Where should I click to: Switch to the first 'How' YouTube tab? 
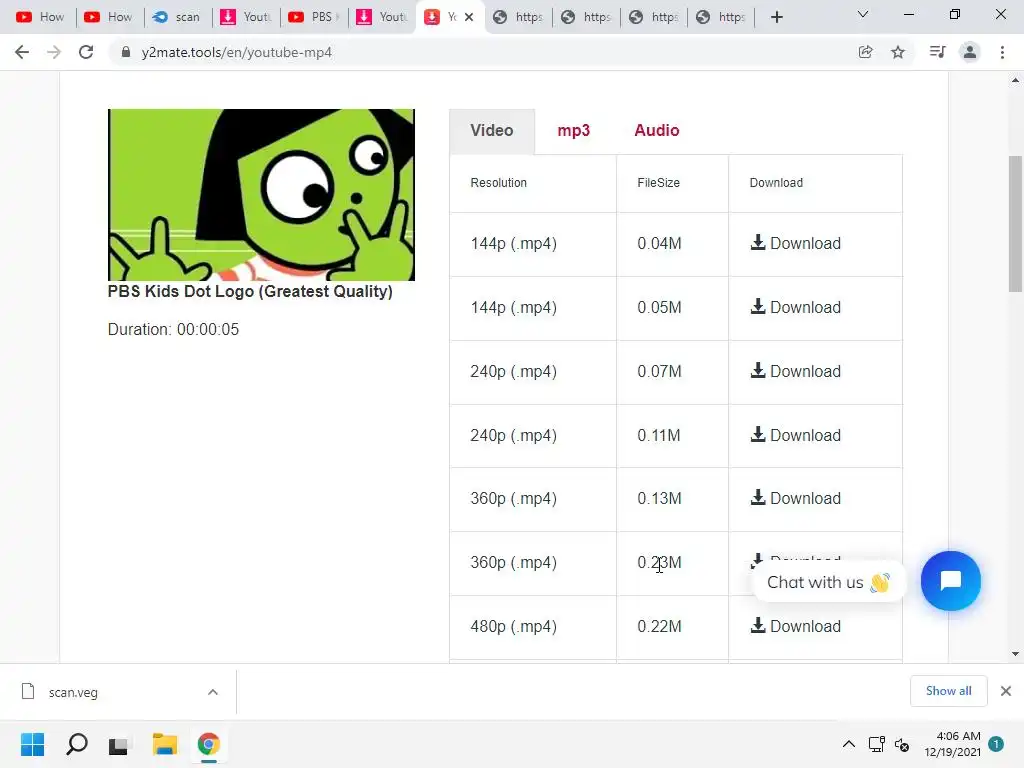coord(40,17)
